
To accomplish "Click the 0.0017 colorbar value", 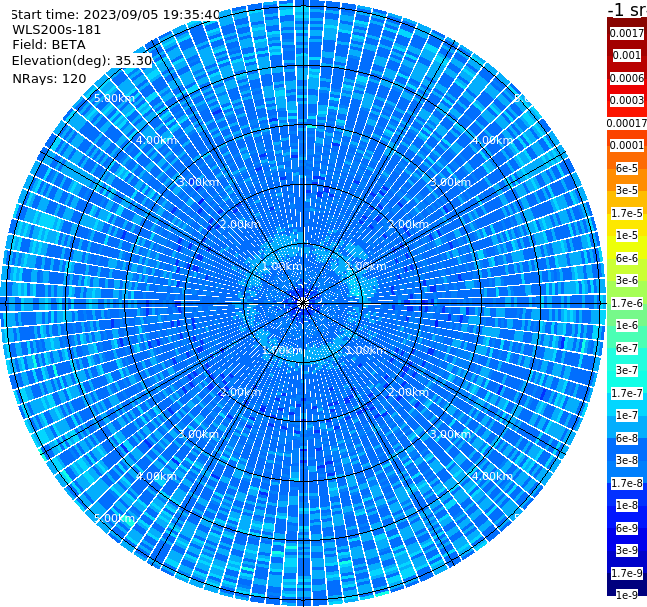I will tap(627, 33).
